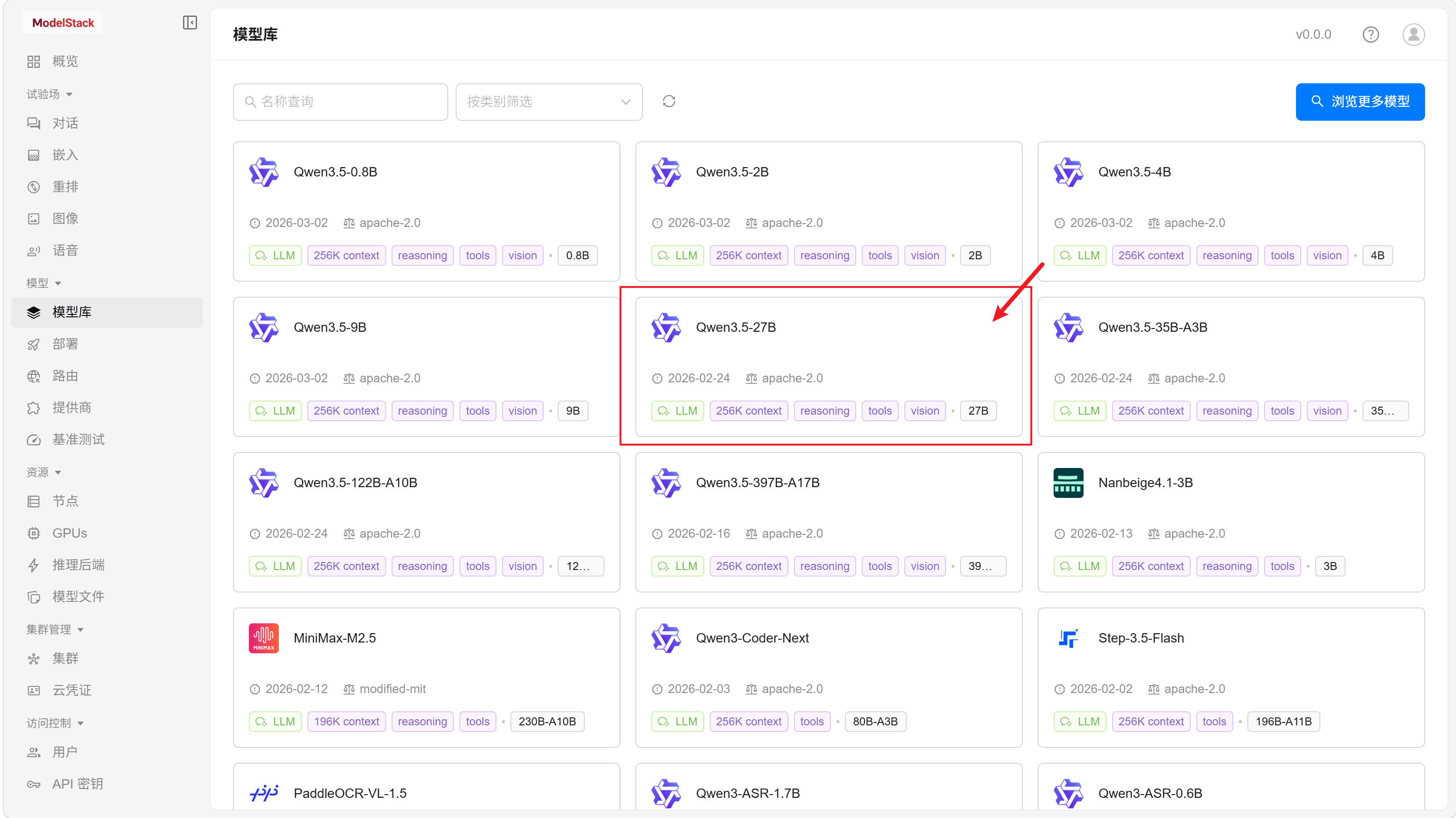Click the v0.0.0 version label
Image resolution: width=1456 pixels, height=818 pixels.
pyautogui.click(x=1313, y=35)
